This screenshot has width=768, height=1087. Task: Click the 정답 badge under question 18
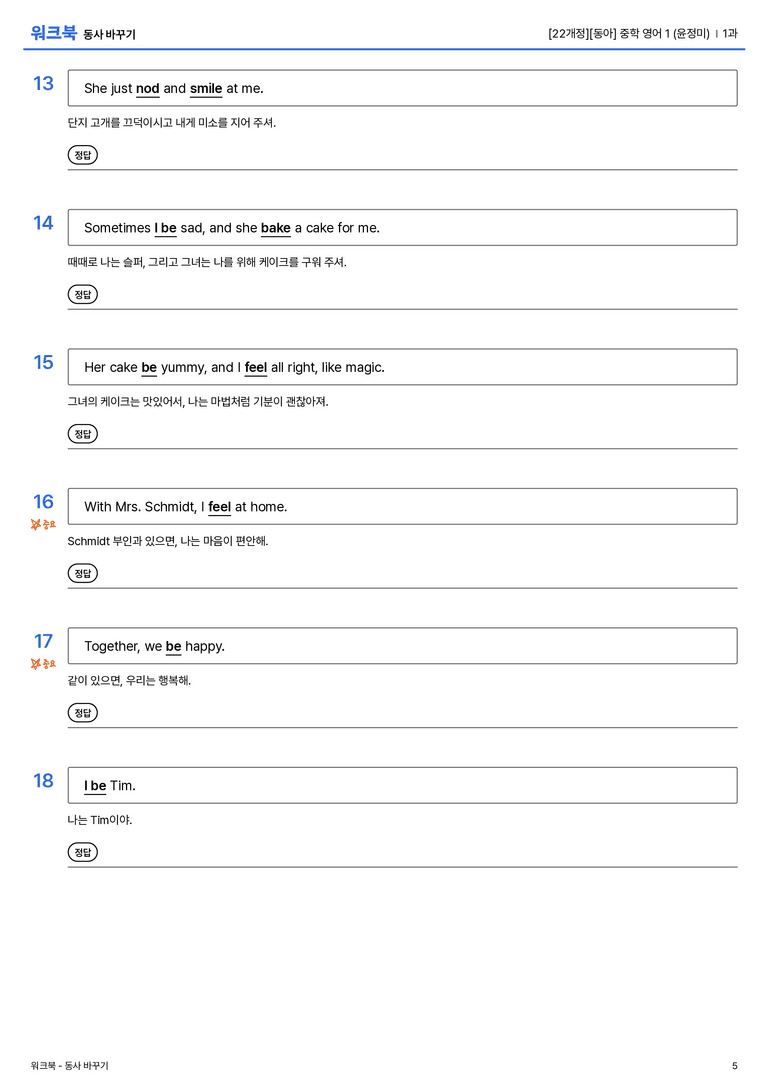coord(82,852)
